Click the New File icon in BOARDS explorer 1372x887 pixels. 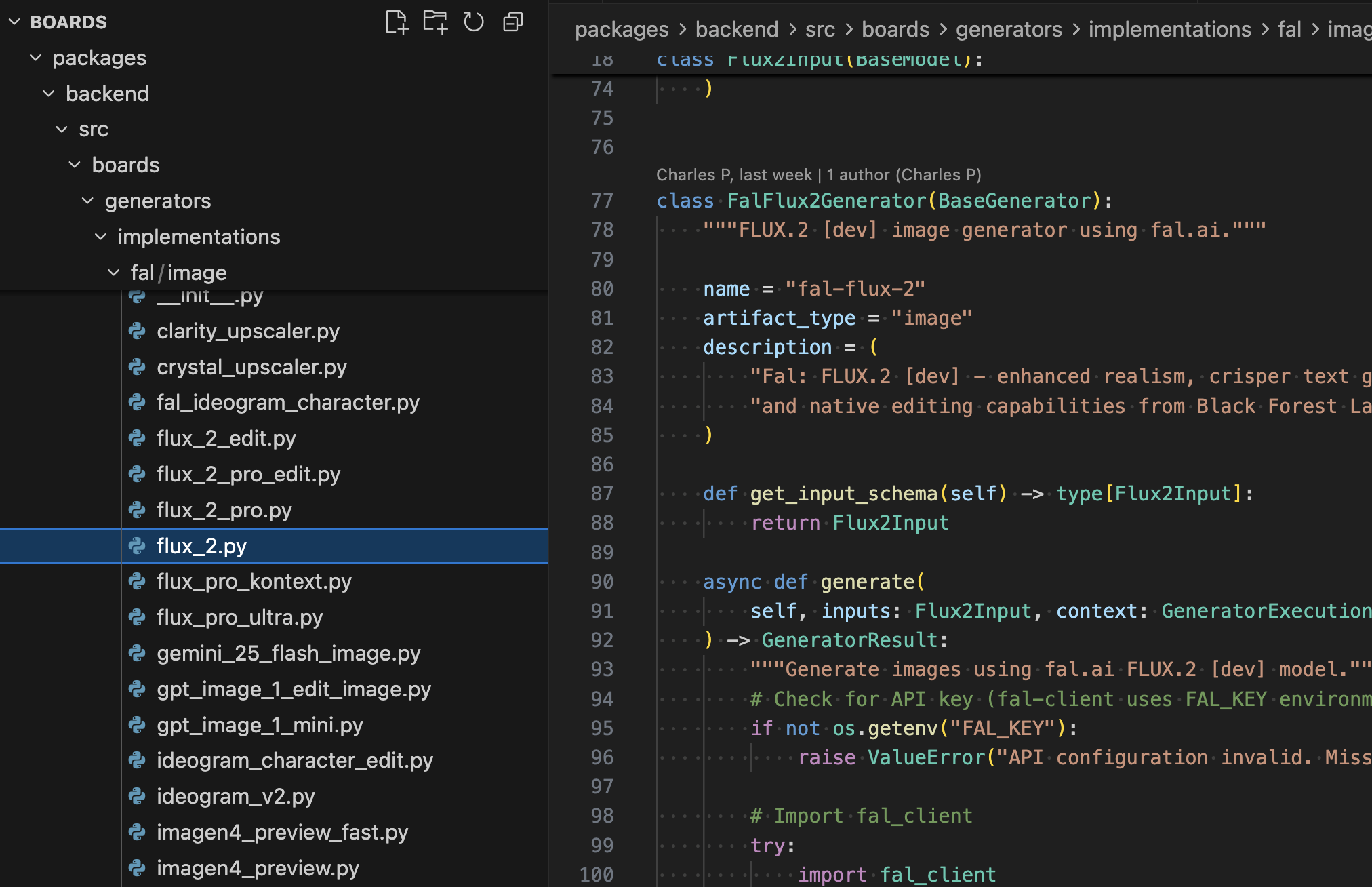(x=397, y=22)
